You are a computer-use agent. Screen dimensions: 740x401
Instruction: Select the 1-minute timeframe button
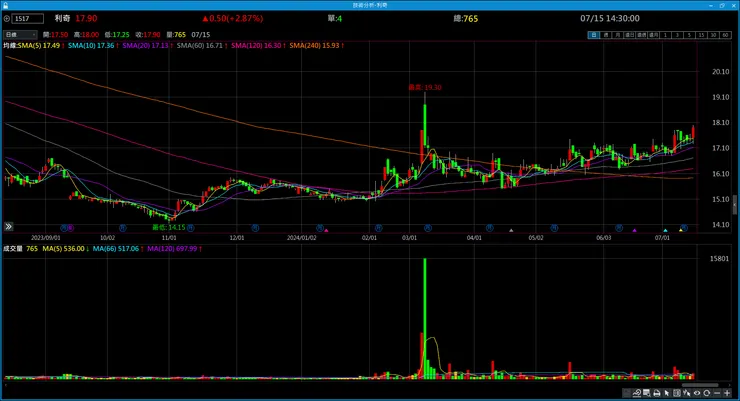click(665, 35)
